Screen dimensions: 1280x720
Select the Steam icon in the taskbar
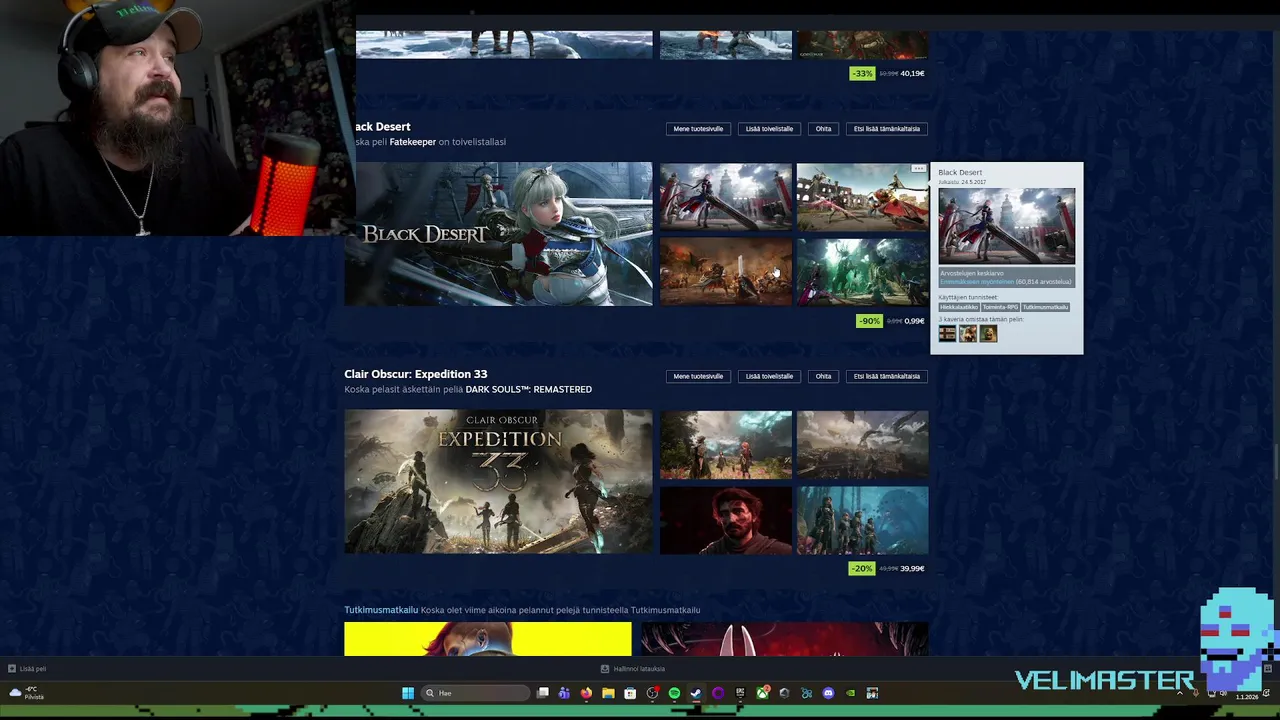point(696,693)
